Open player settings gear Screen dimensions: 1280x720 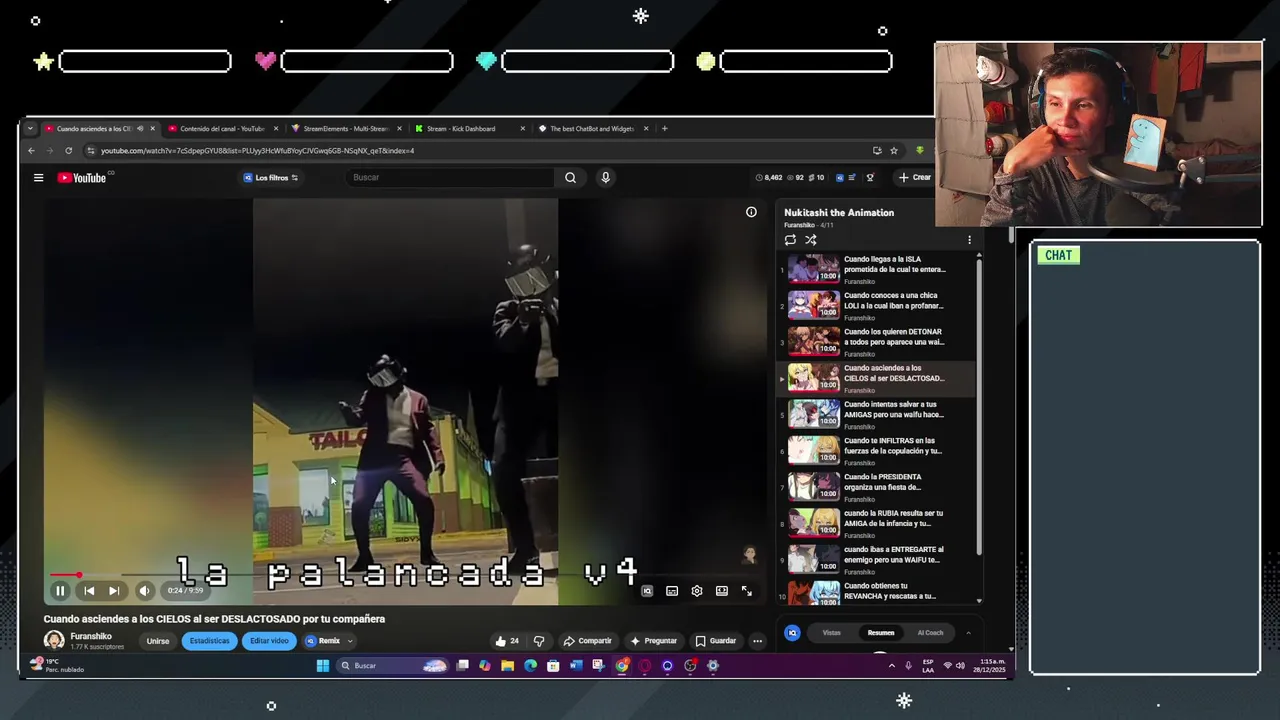click(x=697, y=591)
